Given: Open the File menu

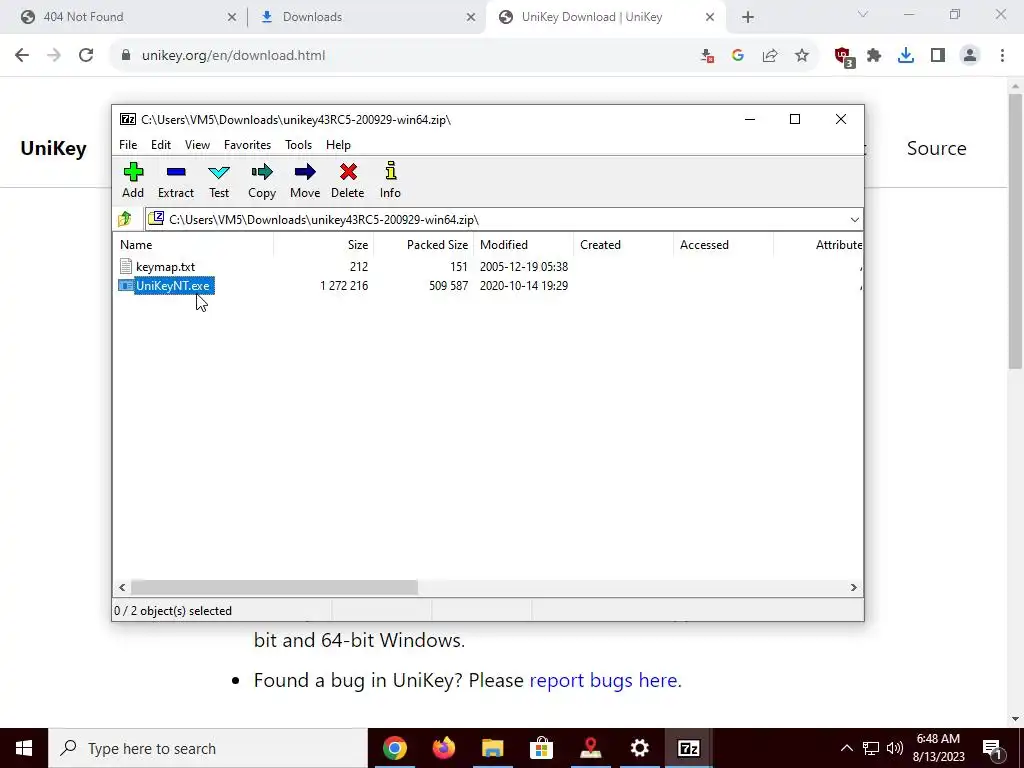Looking at the screenshot, I should point(128,145).
